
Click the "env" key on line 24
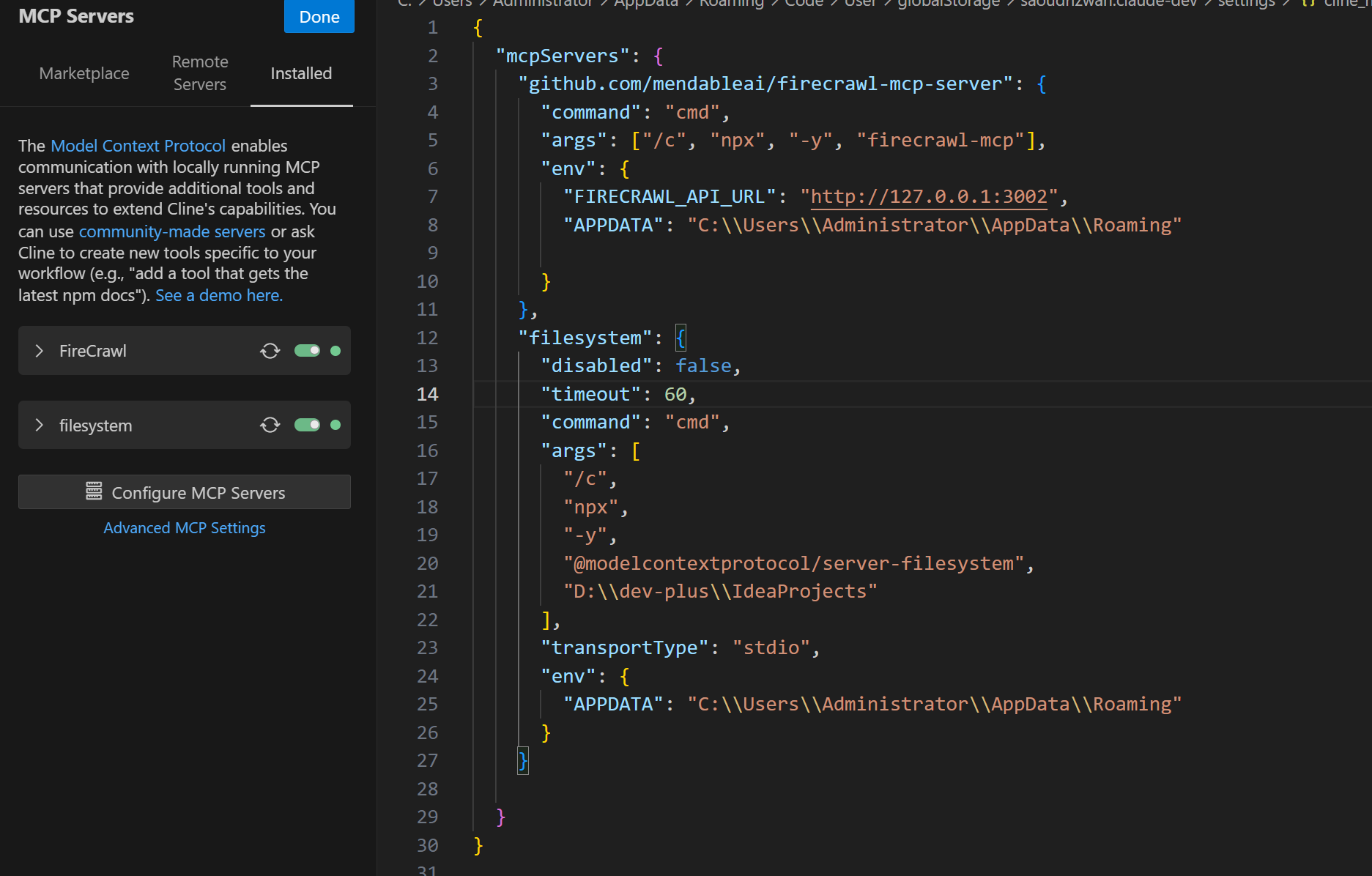pos(568,676)
